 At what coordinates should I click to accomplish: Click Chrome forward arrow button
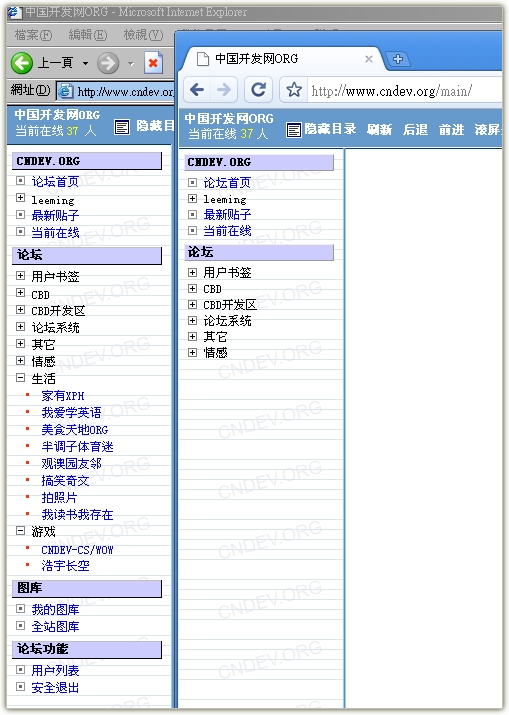tap(224, 90)
